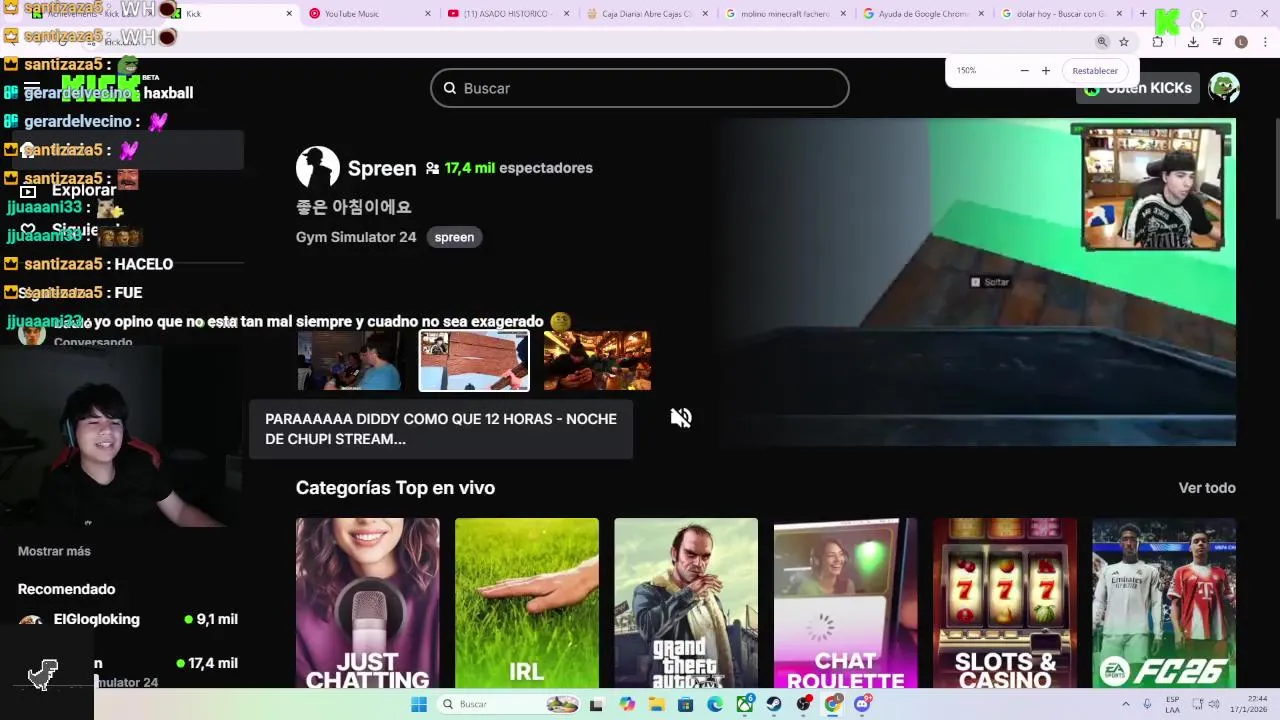Viewport: 1280px width, 720px height.
Task: Select the third featured stream thumbnail
Action: [597, 360]
